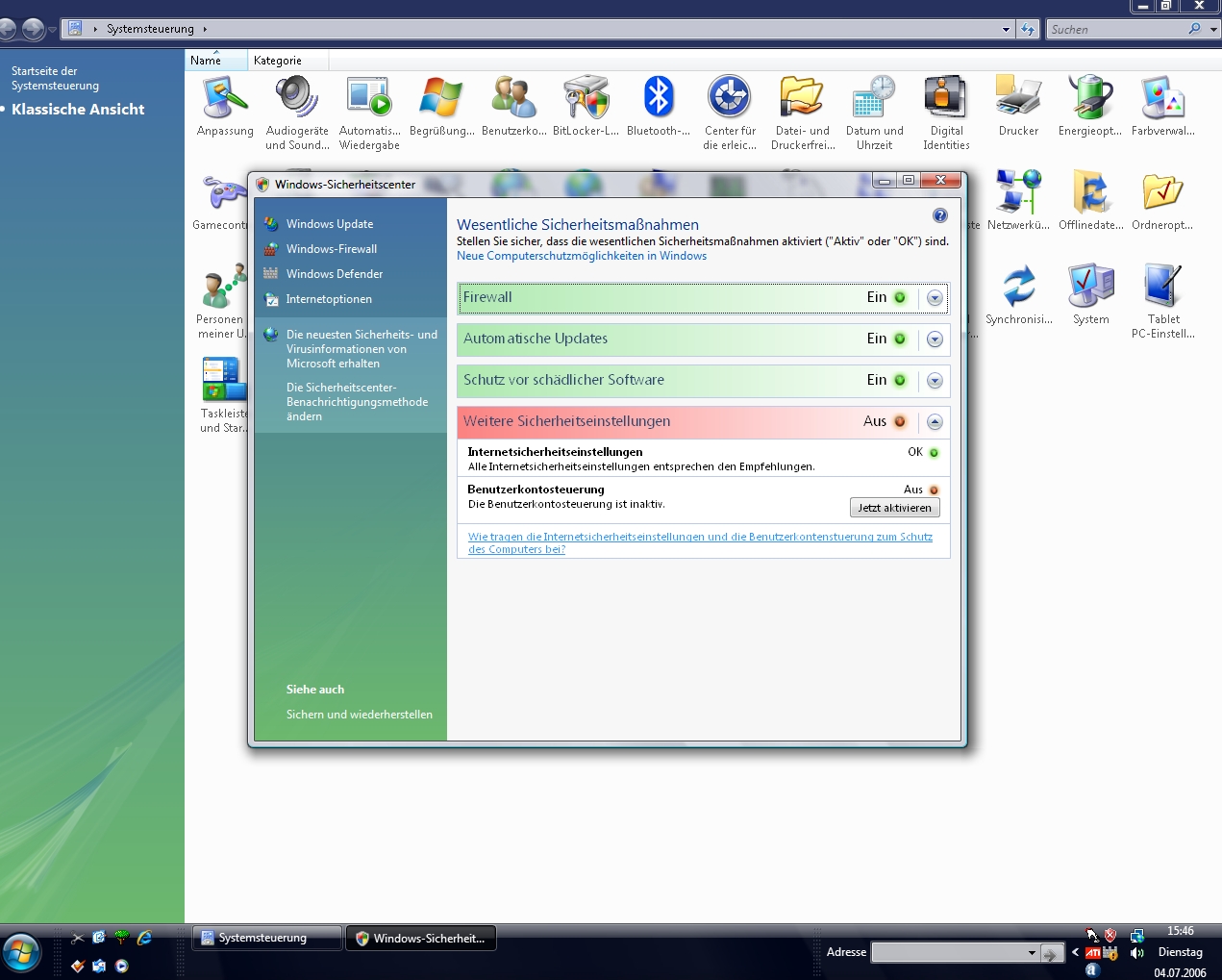Open Personen meiner Umgebung icon
The height and width of the screenshot is (980, 1222).
[x=222, y=300]
